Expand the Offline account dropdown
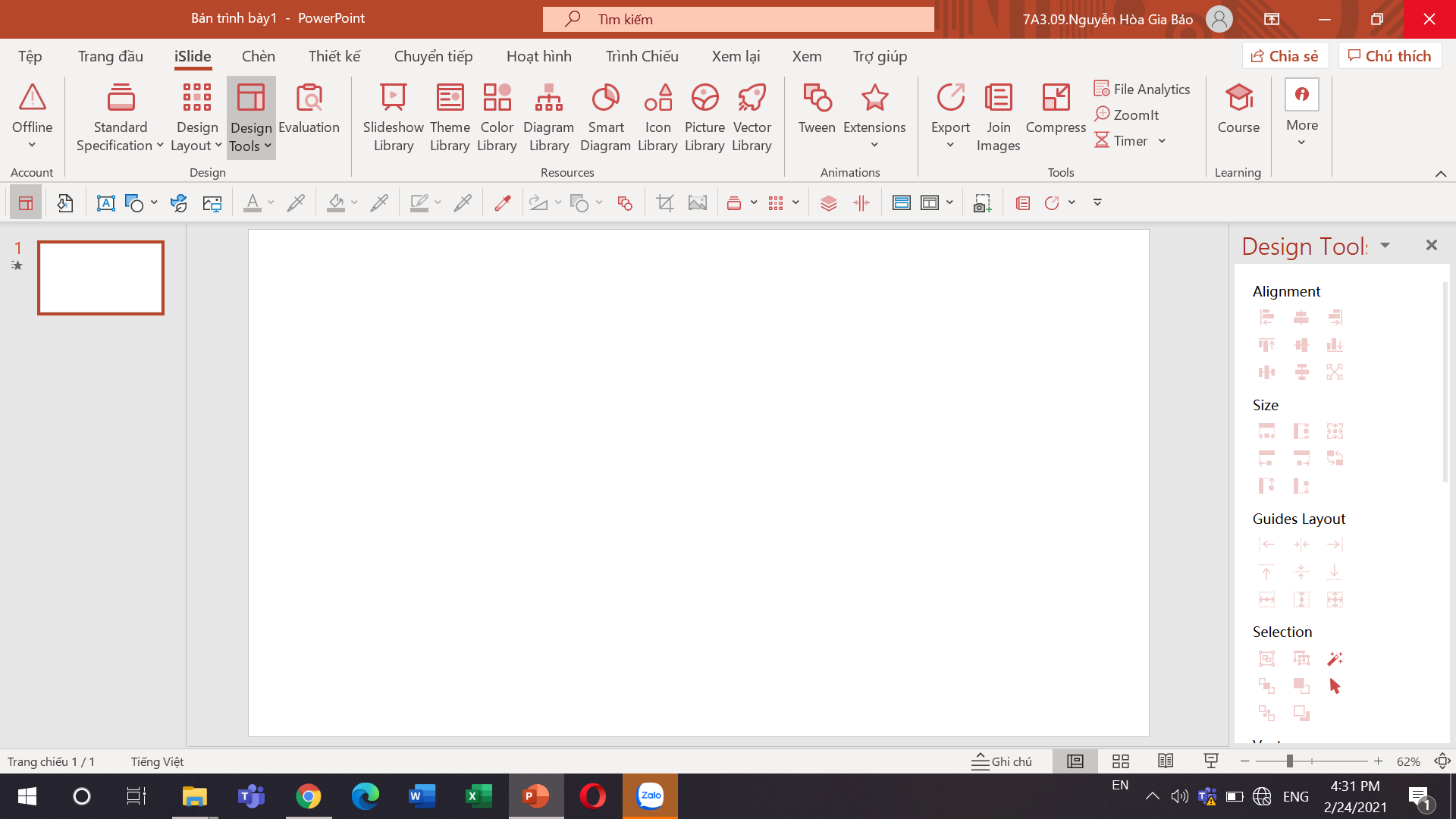The image size is (1456, 819). tap(32, 145)
